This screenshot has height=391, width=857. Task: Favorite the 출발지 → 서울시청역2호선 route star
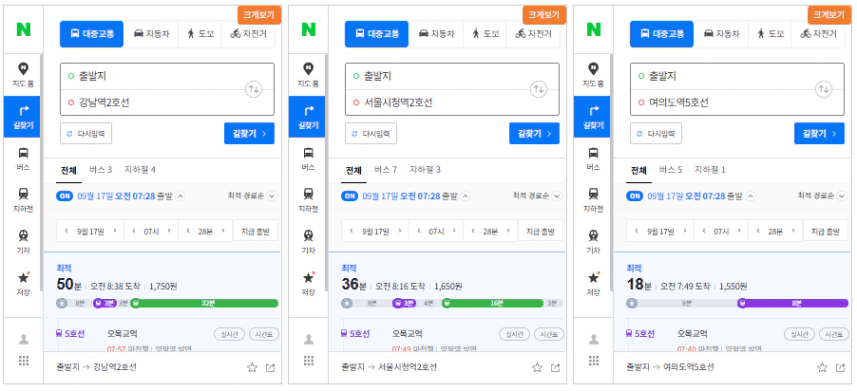pyautogui.click(x=537, y=367)
